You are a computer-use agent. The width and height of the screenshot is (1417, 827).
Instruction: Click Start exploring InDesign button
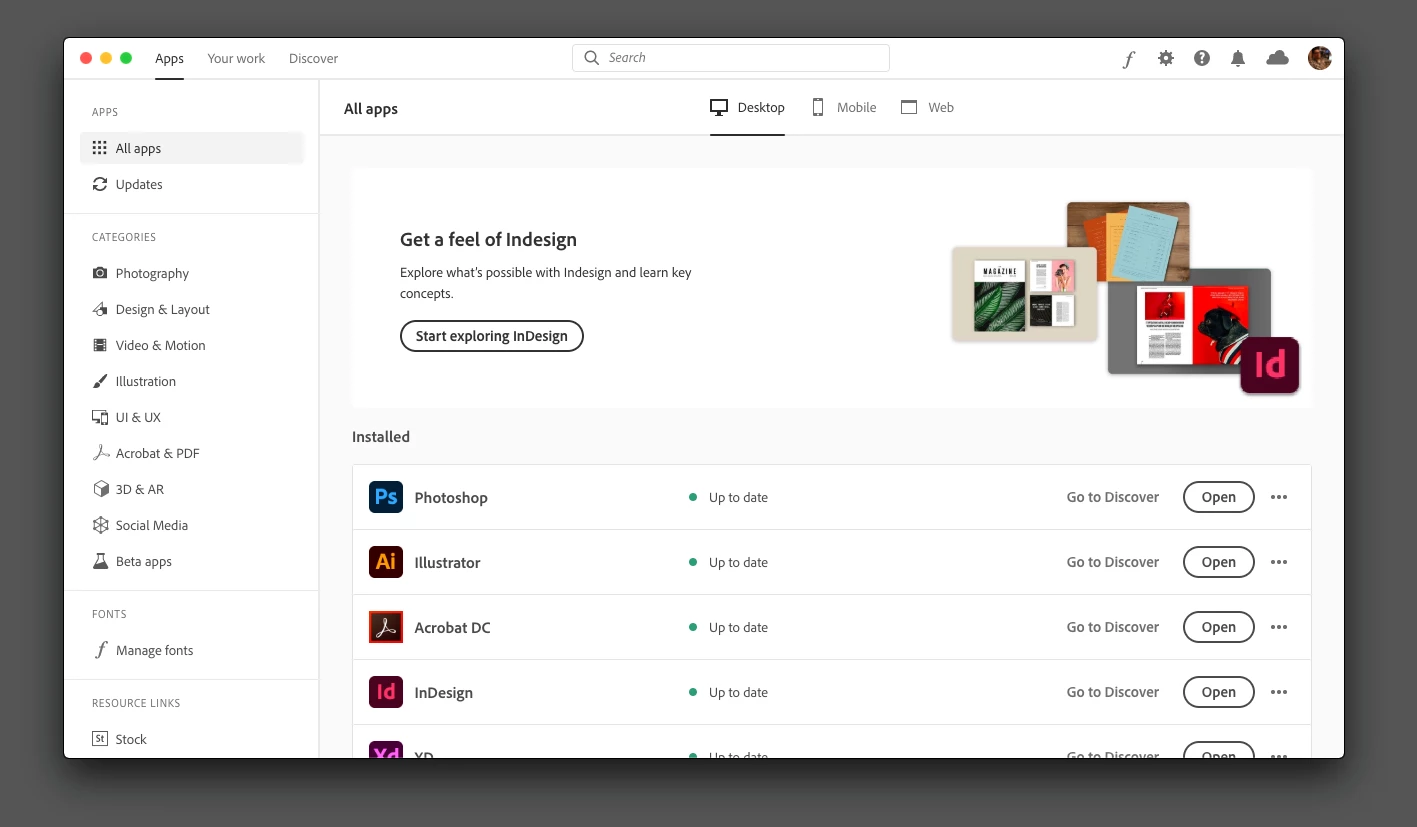(492, 336)
